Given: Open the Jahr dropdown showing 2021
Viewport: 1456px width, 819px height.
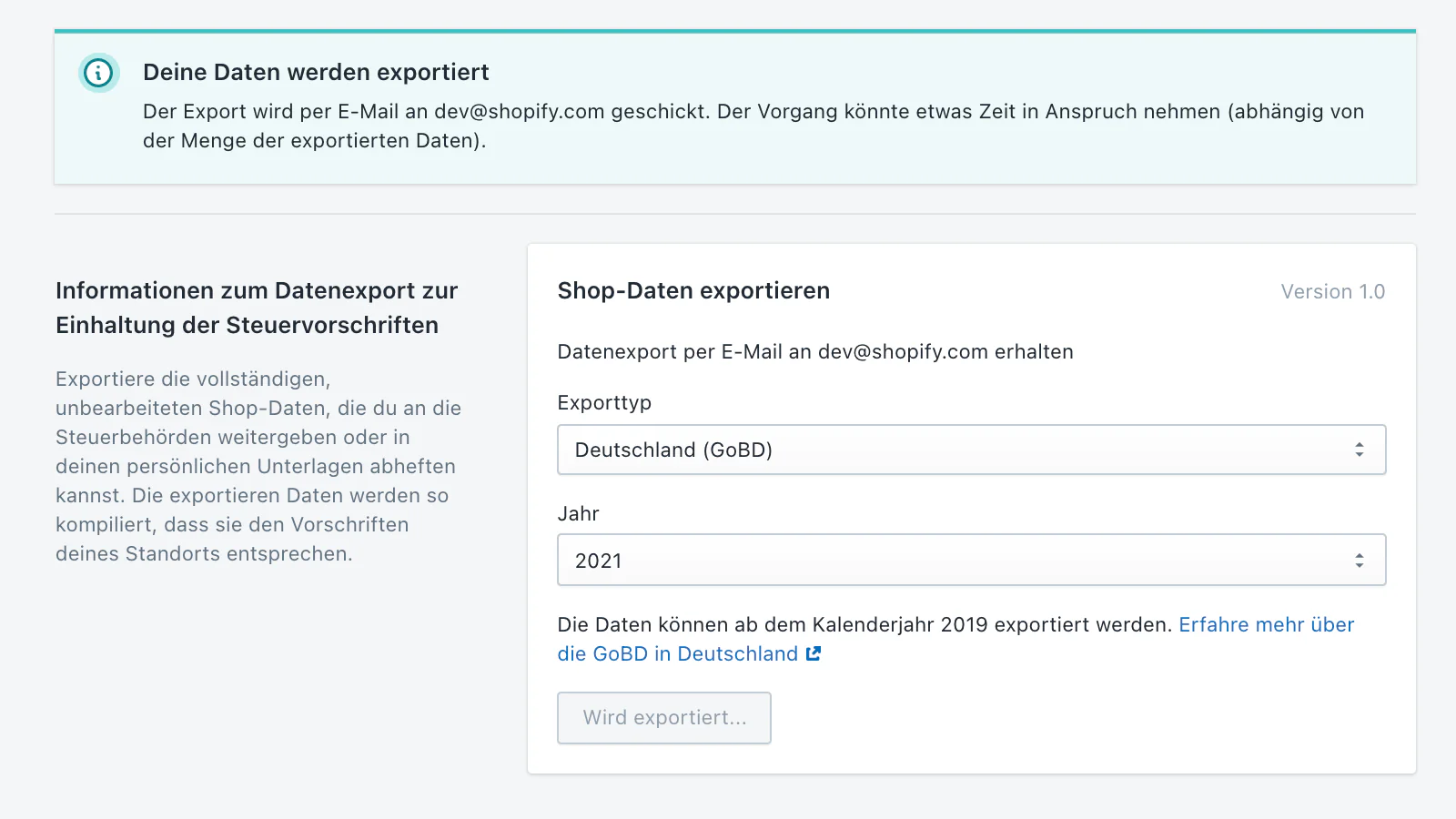Looking at the screenshot, I should click(971, 560).
